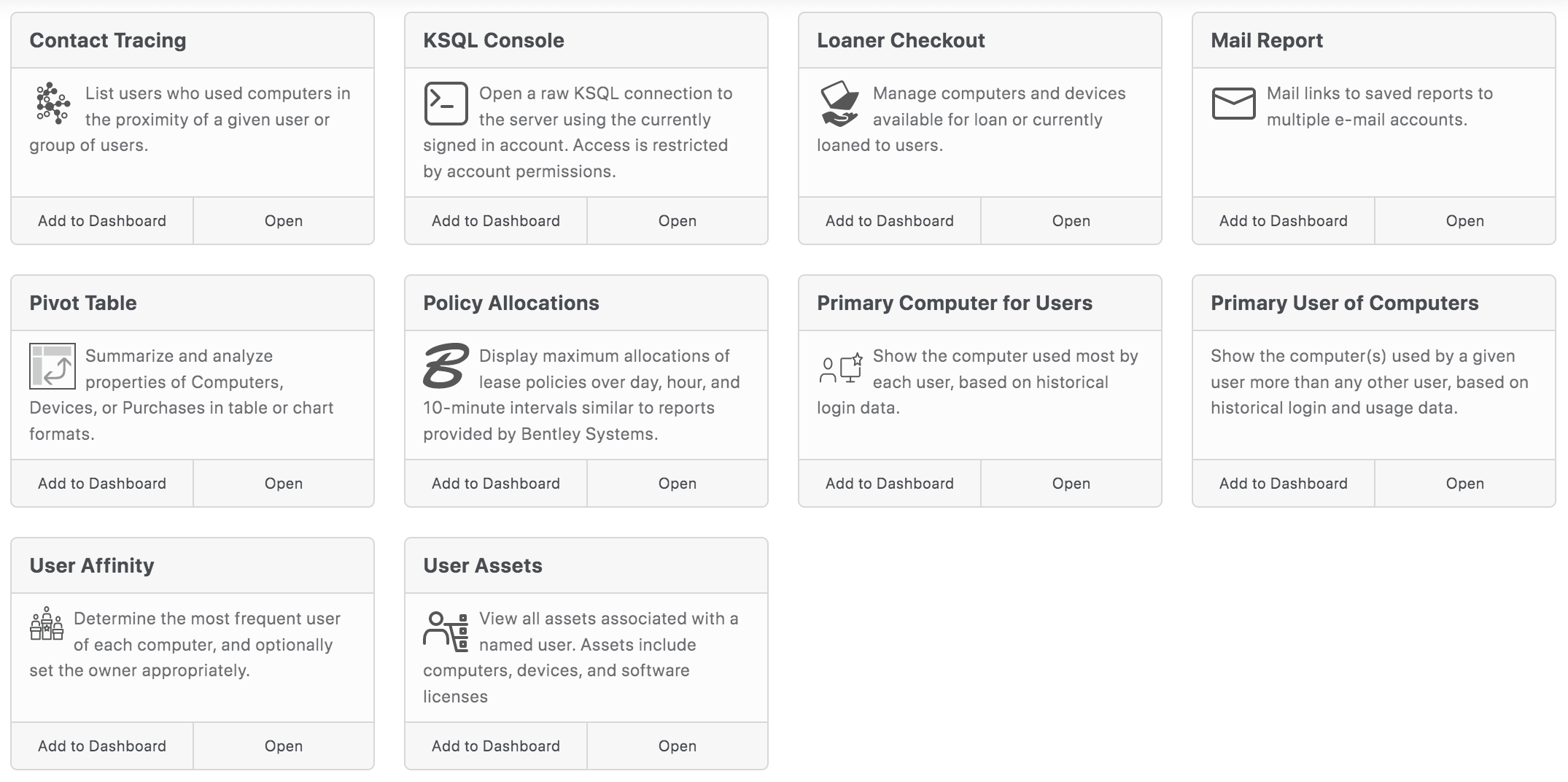Screen dimensions: 1568x782
Task: Select the Primary User of Computers heading
Action: point(1344,303)
